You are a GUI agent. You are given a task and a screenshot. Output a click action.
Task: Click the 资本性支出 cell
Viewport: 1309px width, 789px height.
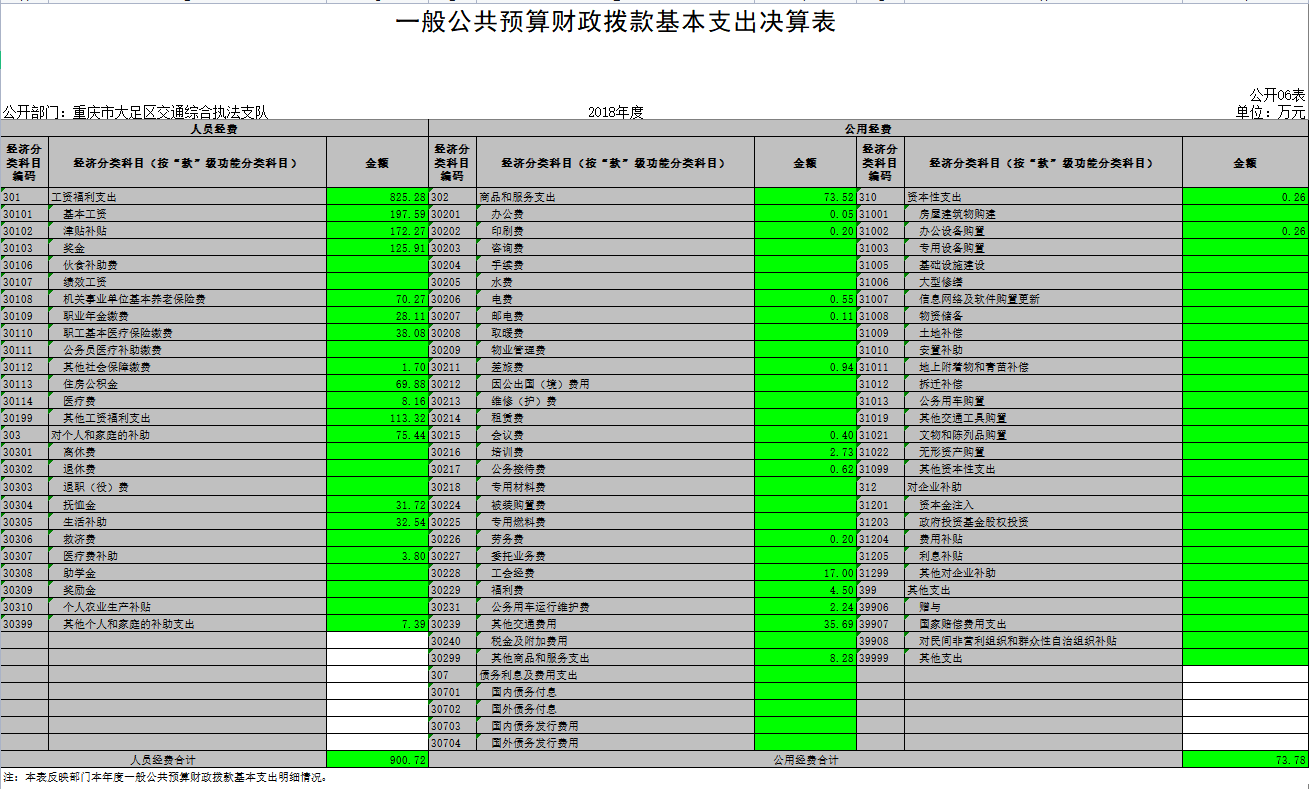coord(1043,197)
